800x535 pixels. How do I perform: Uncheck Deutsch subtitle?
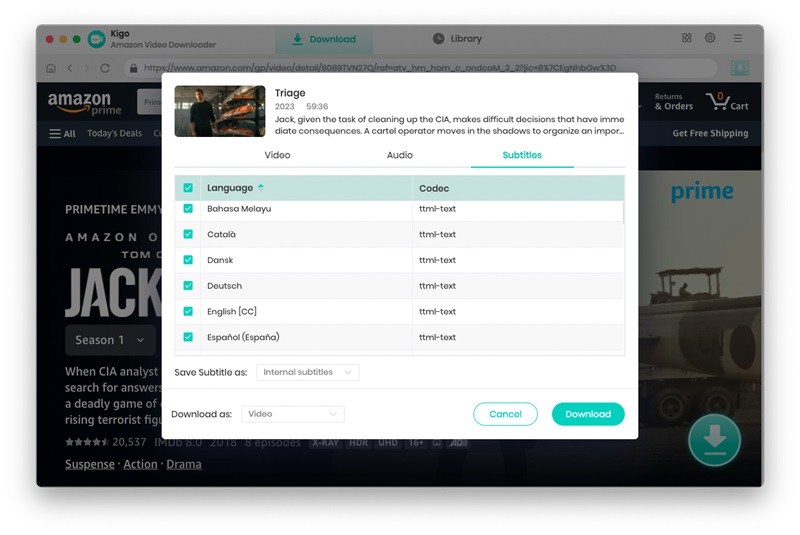[x=188, y=286]
